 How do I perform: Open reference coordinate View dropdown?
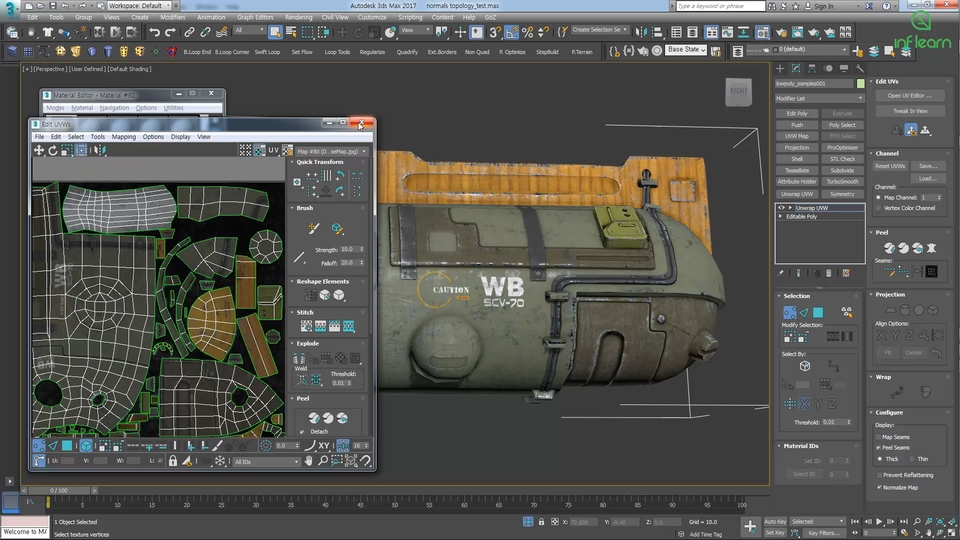(415, 30)
